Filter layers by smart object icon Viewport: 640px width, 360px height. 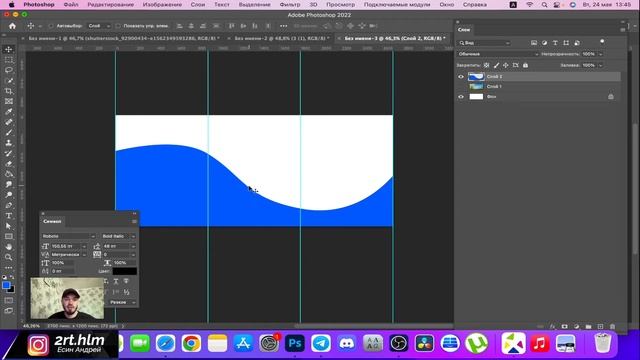(x=577, y=43)
